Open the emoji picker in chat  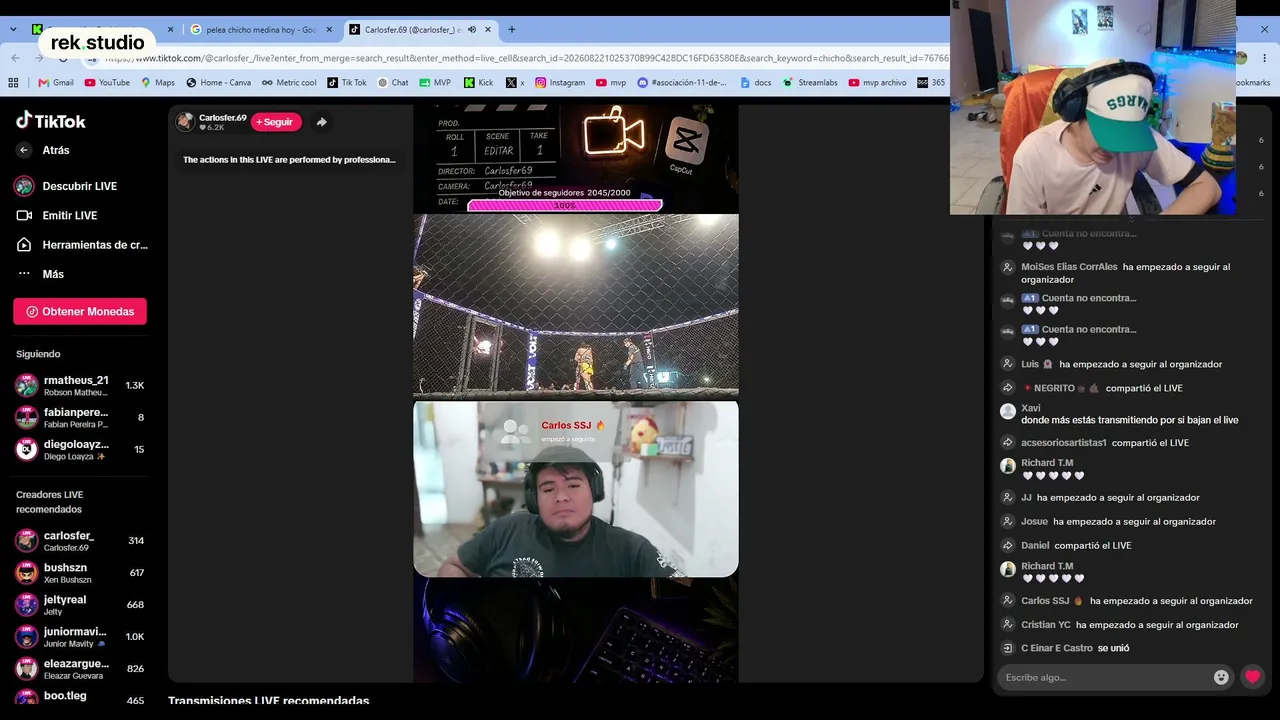[1221, 678]
